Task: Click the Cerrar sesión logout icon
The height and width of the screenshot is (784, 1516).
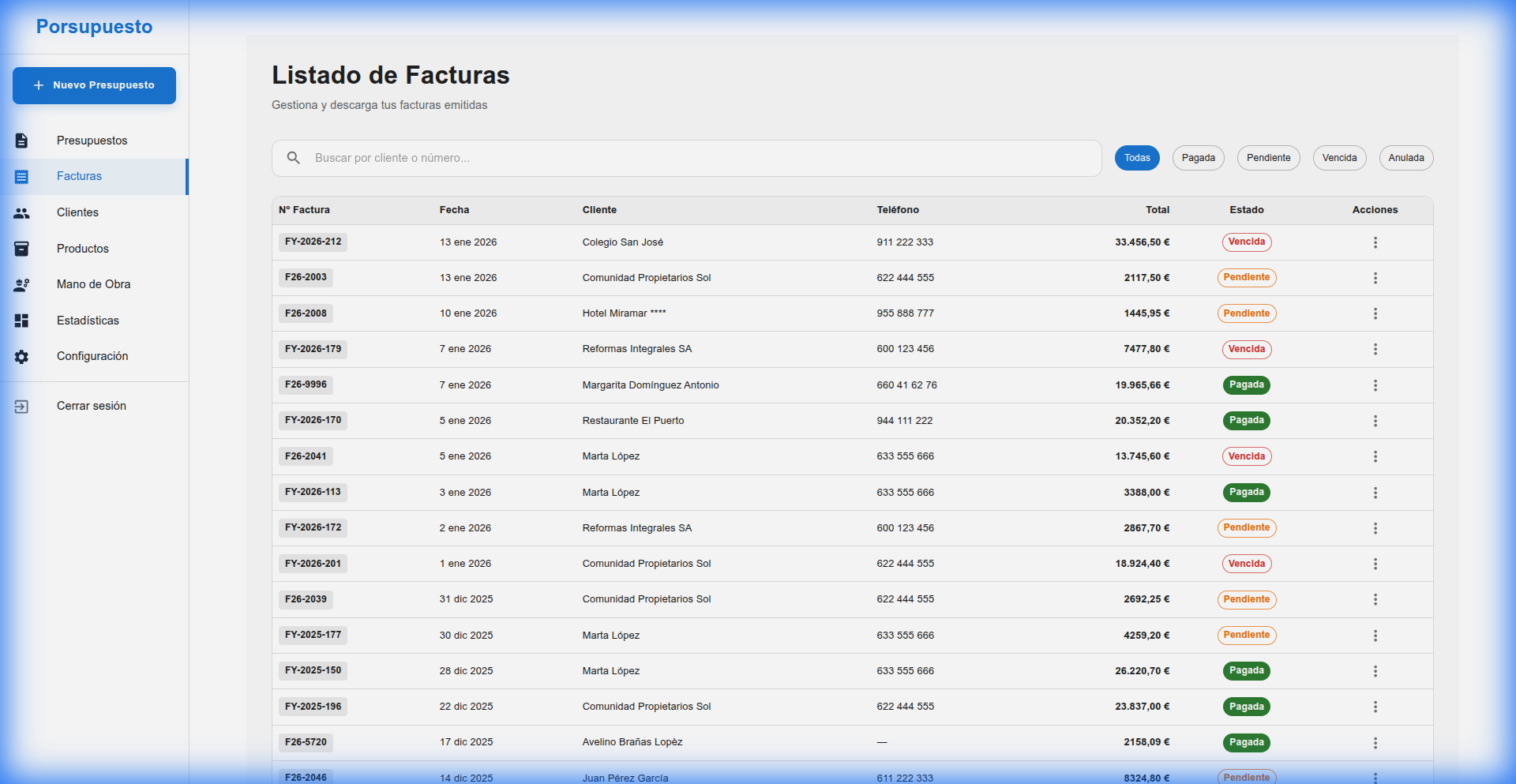Action: (x=21, y=407)
